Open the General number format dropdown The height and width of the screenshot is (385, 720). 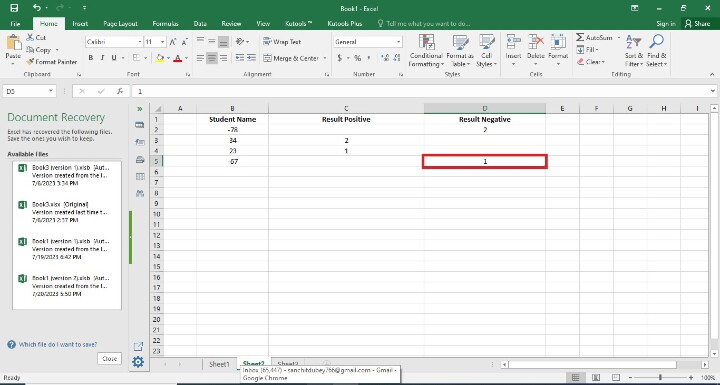tap(398, 42)
